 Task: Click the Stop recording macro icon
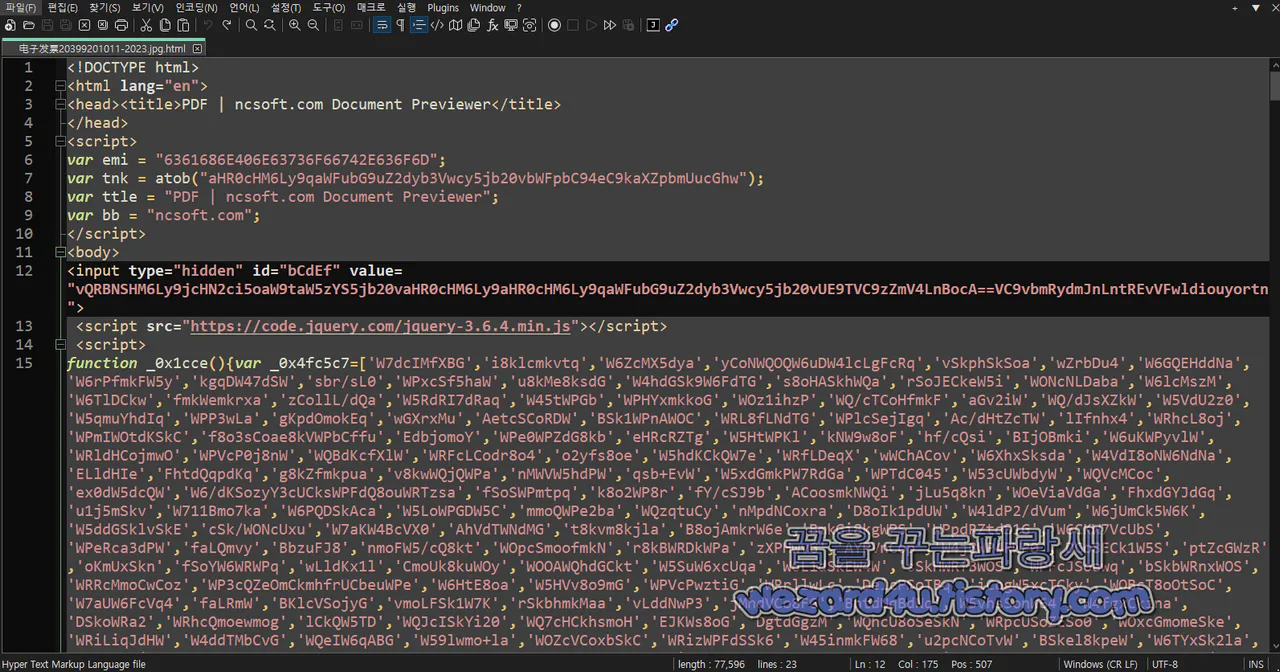coord(573,25)
